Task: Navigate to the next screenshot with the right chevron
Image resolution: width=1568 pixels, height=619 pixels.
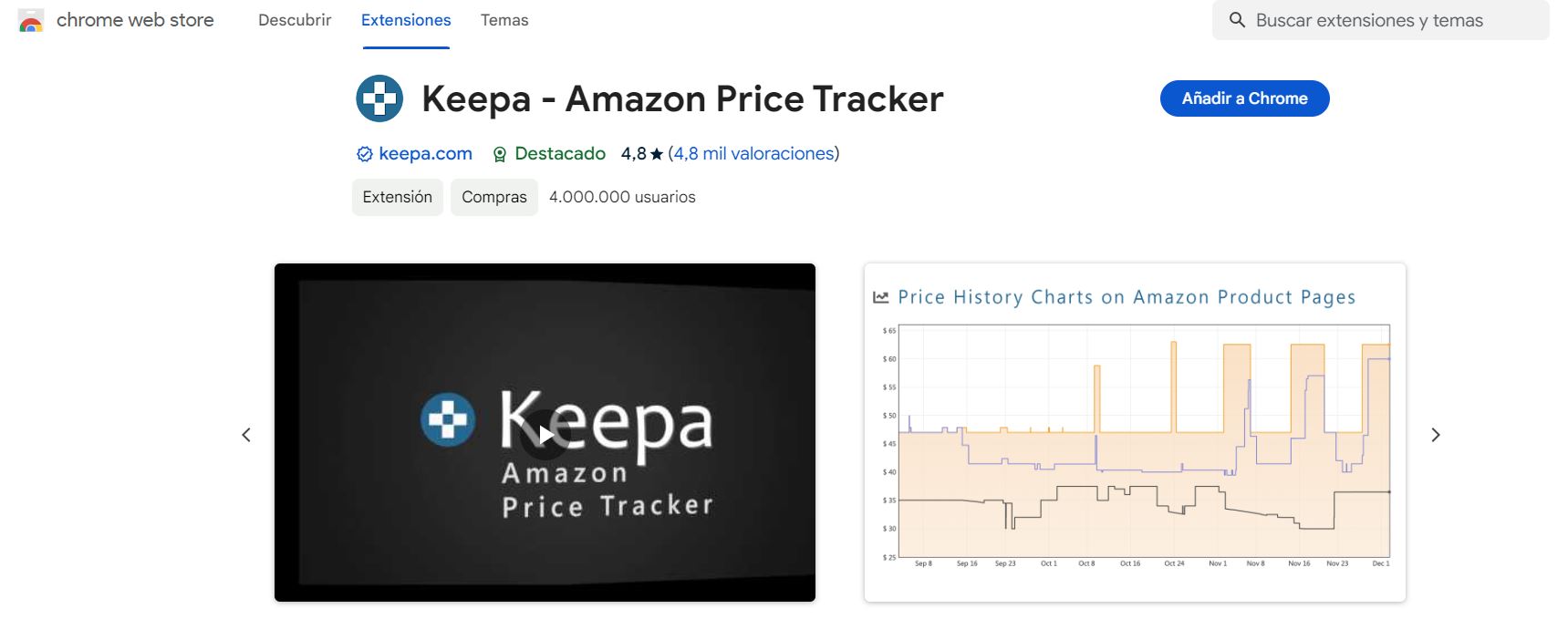Action: [x=1436, y=435]
